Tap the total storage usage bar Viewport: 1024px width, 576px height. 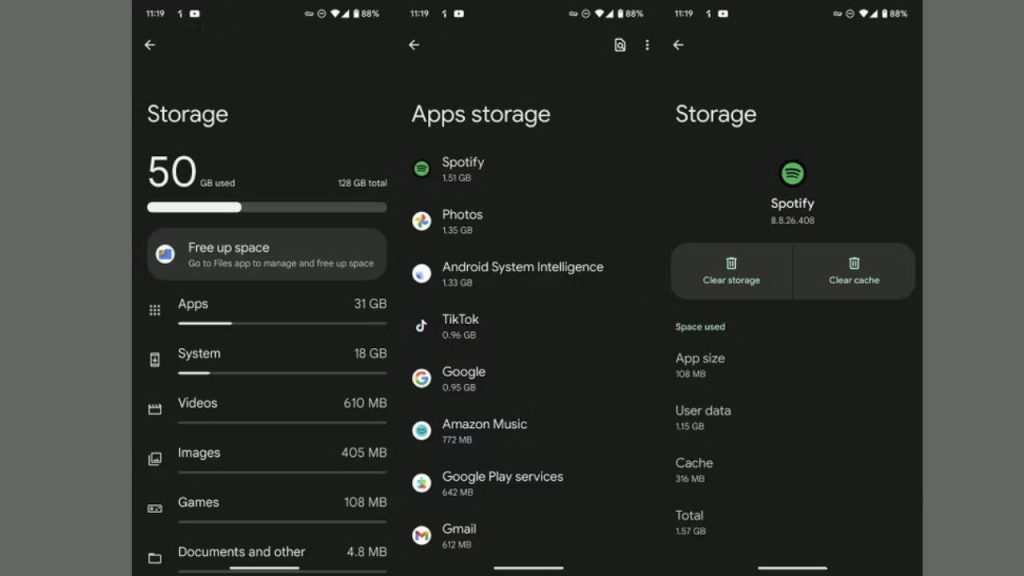click(x=267, y=207)
